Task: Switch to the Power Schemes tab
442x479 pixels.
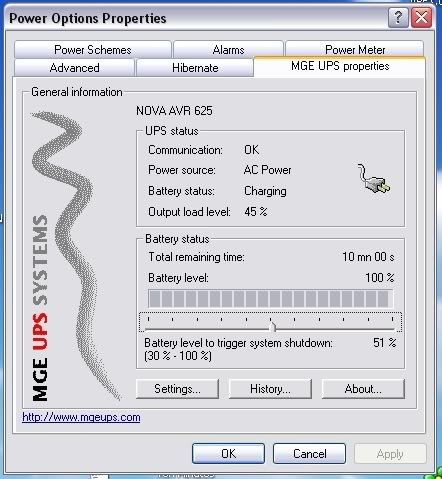Action: coord(93,50)
